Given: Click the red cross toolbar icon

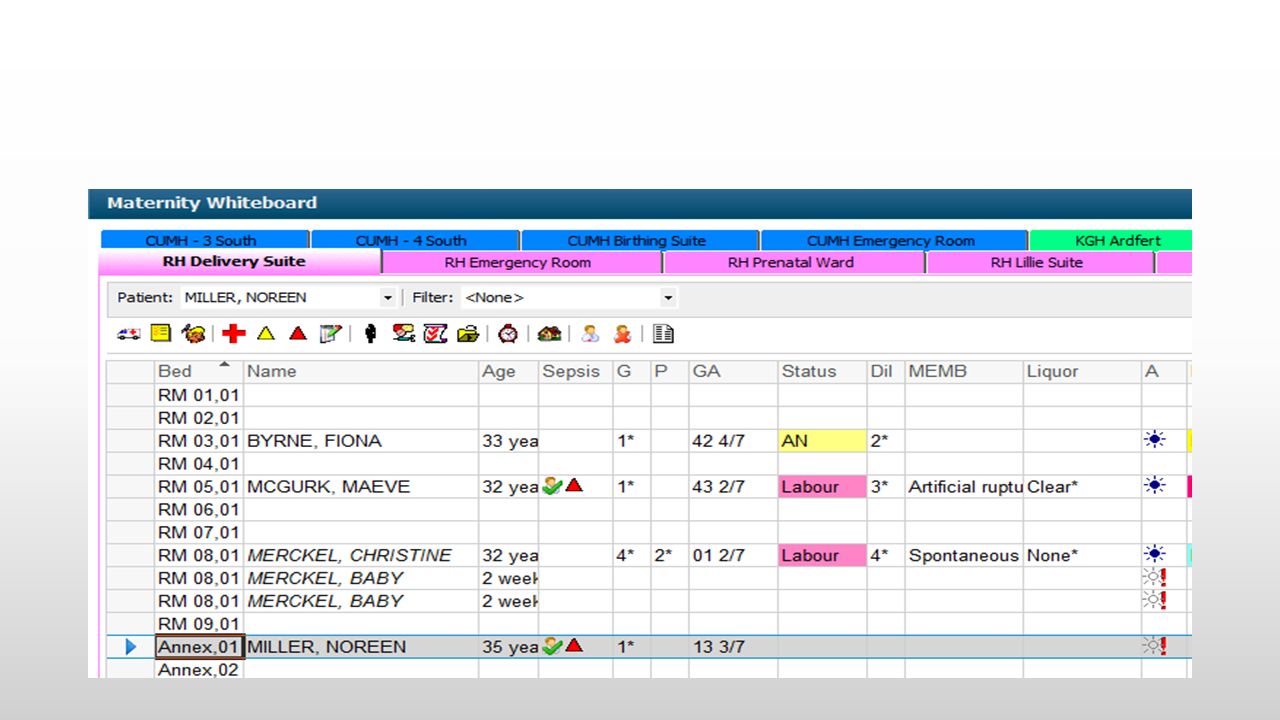Looking at the screenshot, I should (234, 334).
